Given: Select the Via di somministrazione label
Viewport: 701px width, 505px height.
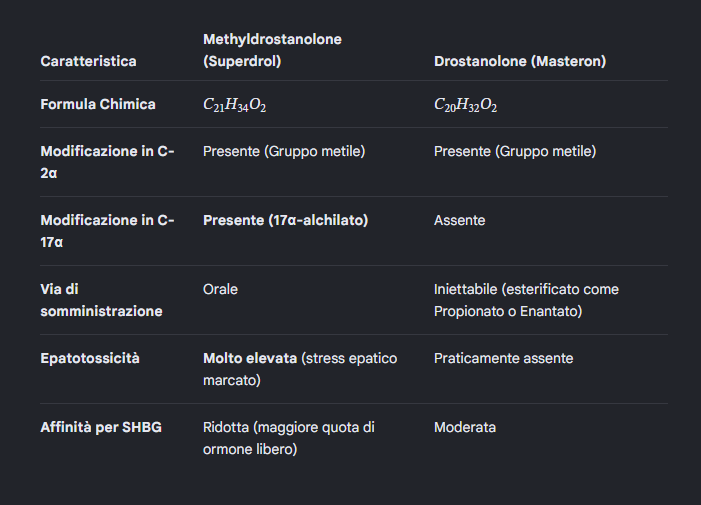Looking at the screenshot, I should pyautogui.click(x=101, y=300).
